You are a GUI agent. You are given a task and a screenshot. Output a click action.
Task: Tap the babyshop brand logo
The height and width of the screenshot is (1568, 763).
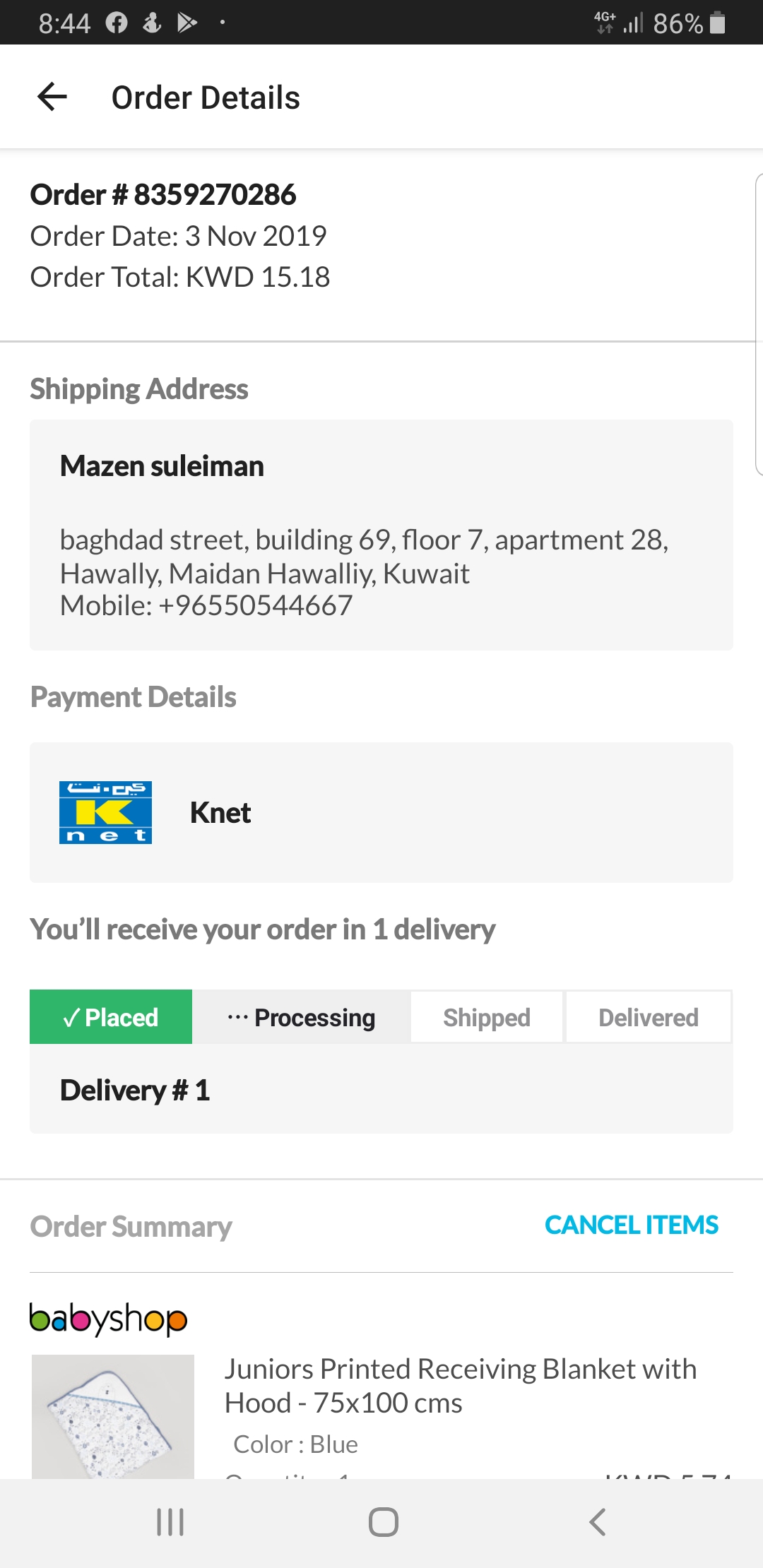coord(108,1319)
